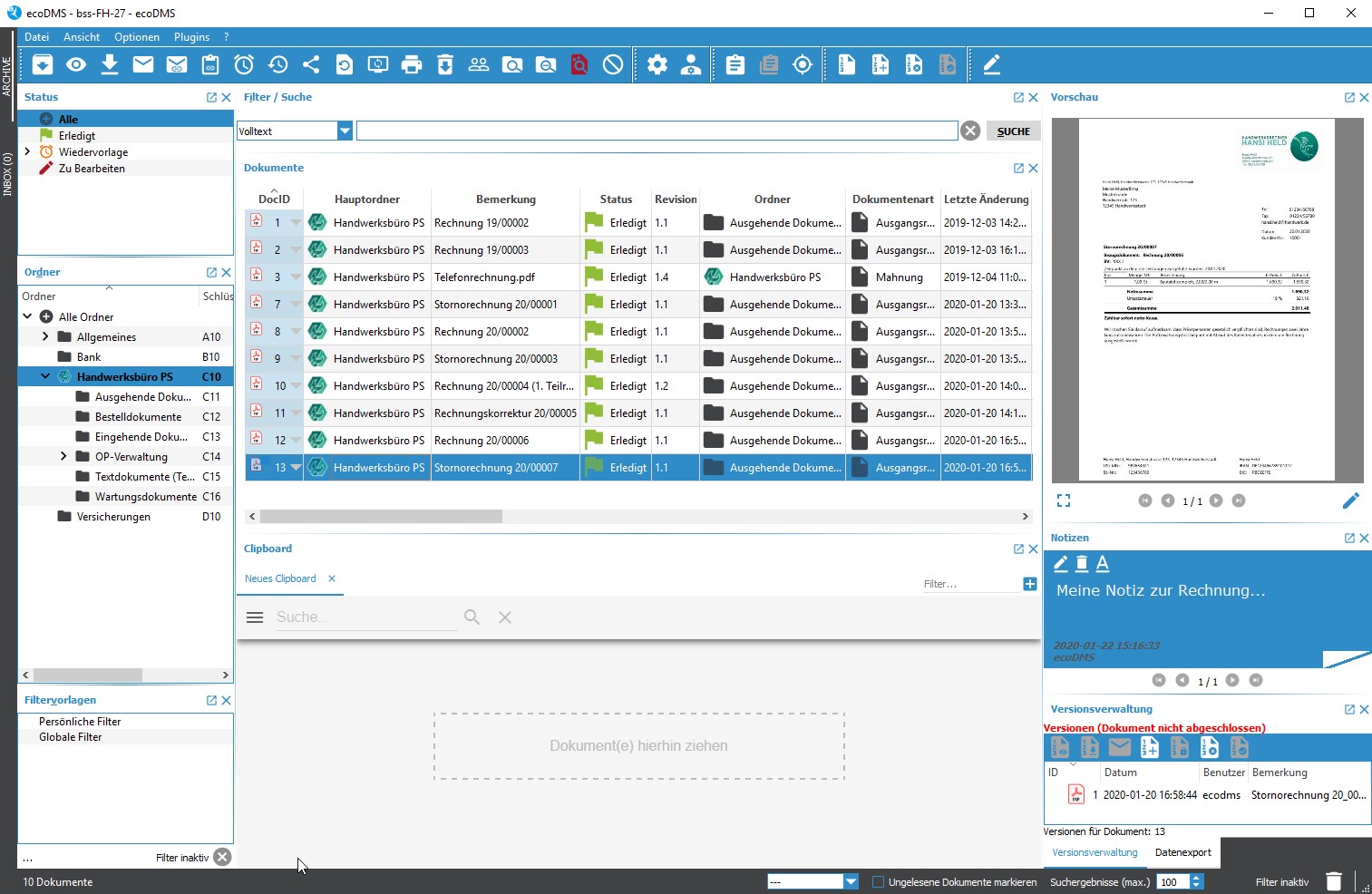The height and width of the screenshot is (894, 1372).
Task: Click the document preview thumbnail
Action: point(1206,299)
